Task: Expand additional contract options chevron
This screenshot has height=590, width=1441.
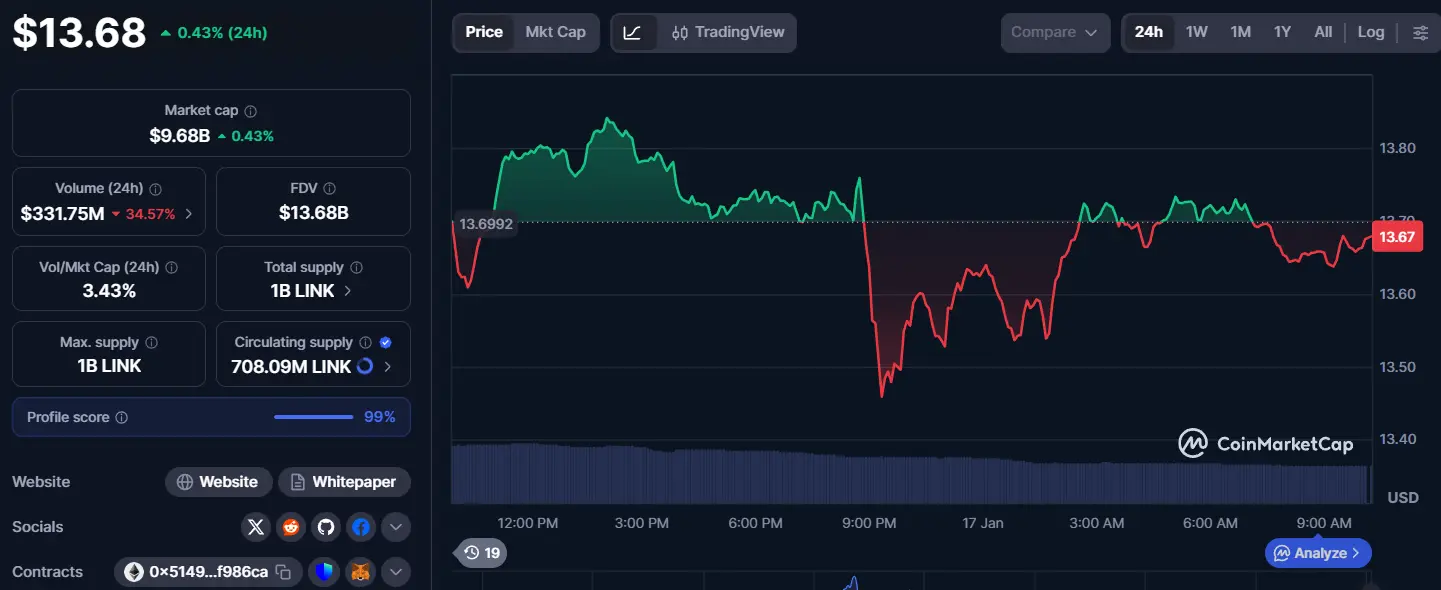Action: click(396, 571)
